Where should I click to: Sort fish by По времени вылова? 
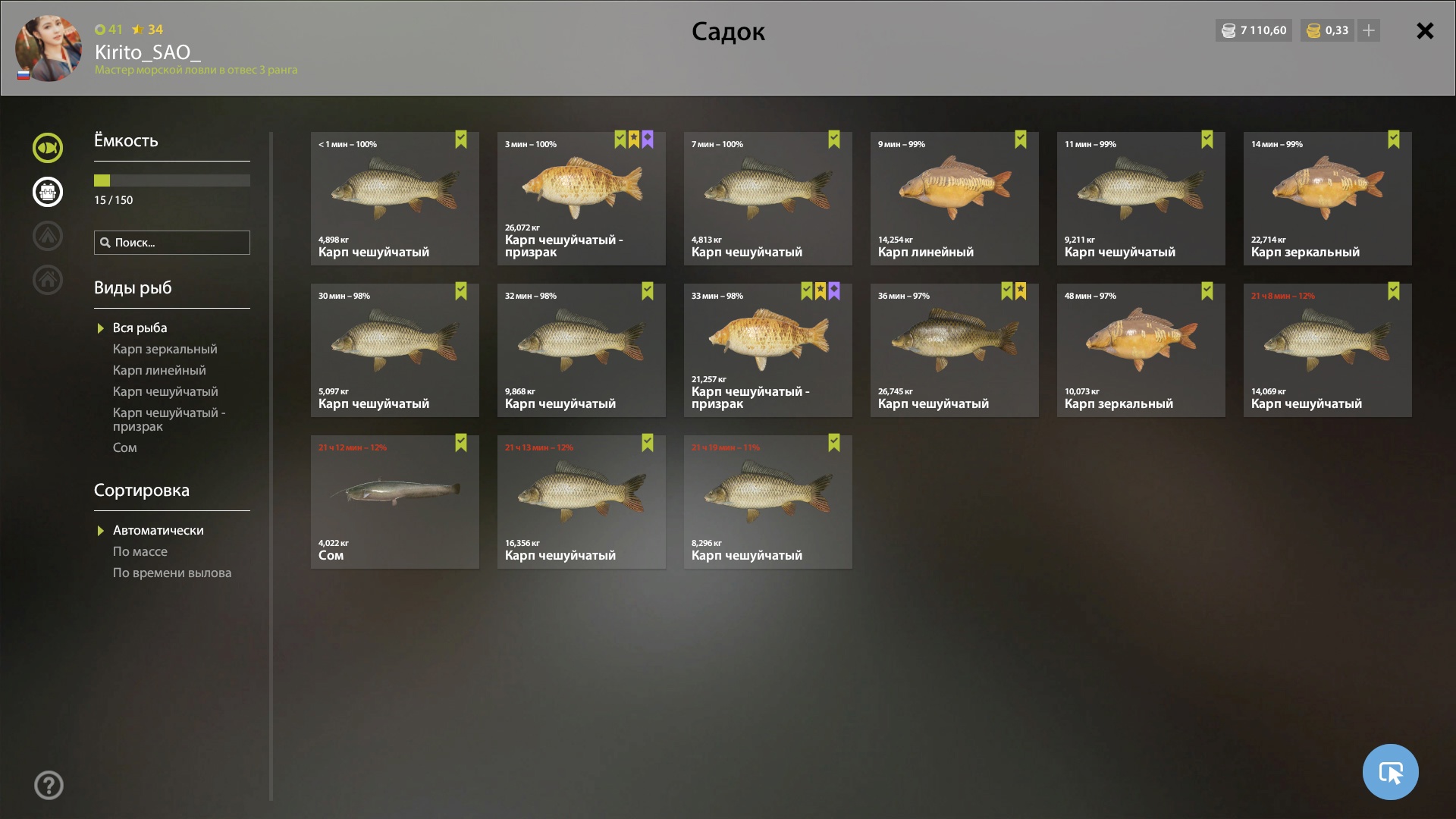pos(172,573)
